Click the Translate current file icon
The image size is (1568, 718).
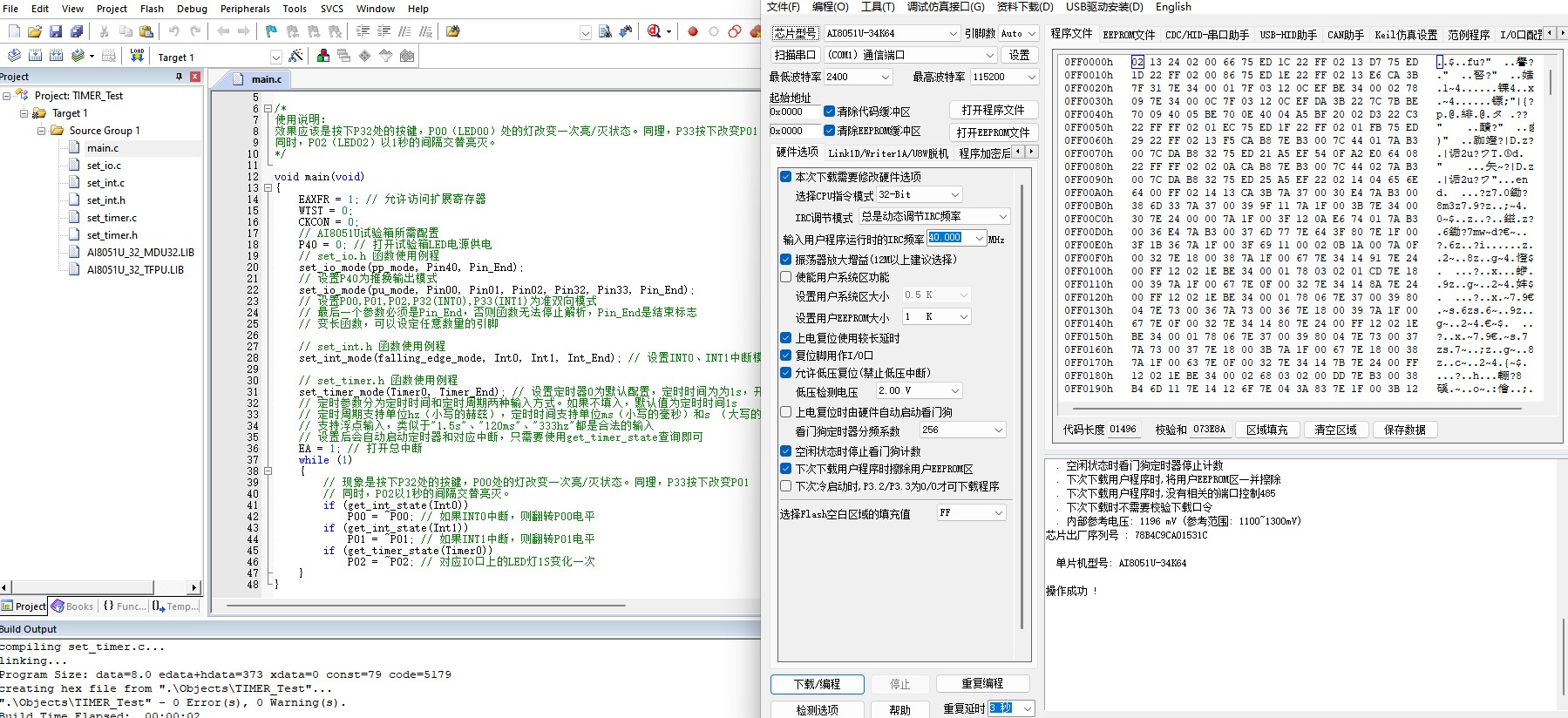[x=14, y=56]
